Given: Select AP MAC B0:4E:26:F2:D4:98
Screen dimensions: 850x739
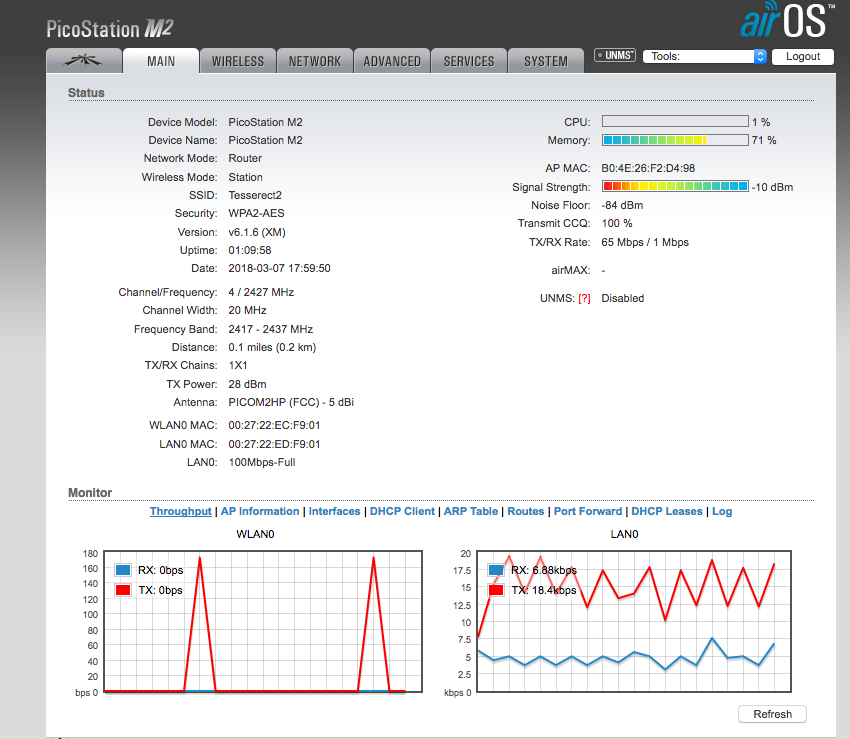Looking at the screenshot, I should (x=648, y=168).
